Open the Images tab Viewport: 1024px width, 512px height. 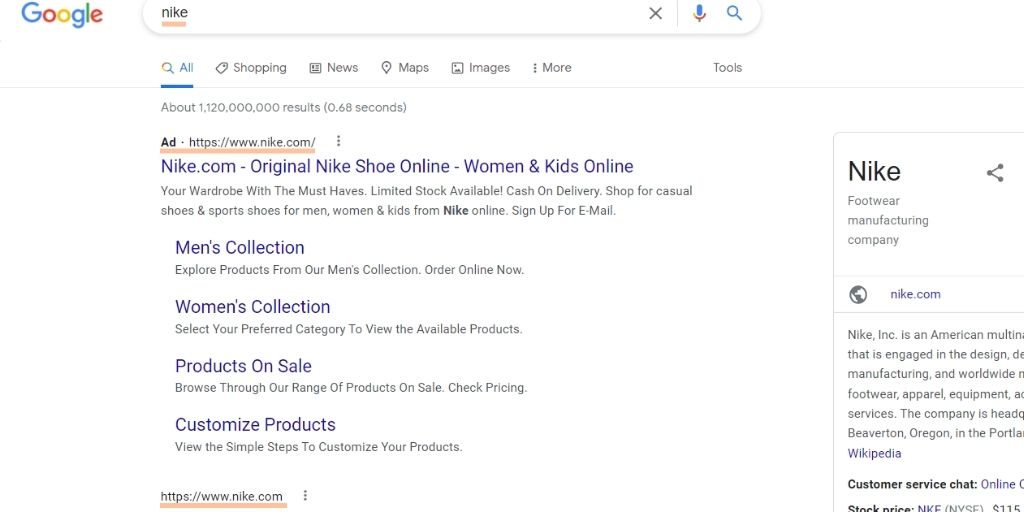click(481, 68)
